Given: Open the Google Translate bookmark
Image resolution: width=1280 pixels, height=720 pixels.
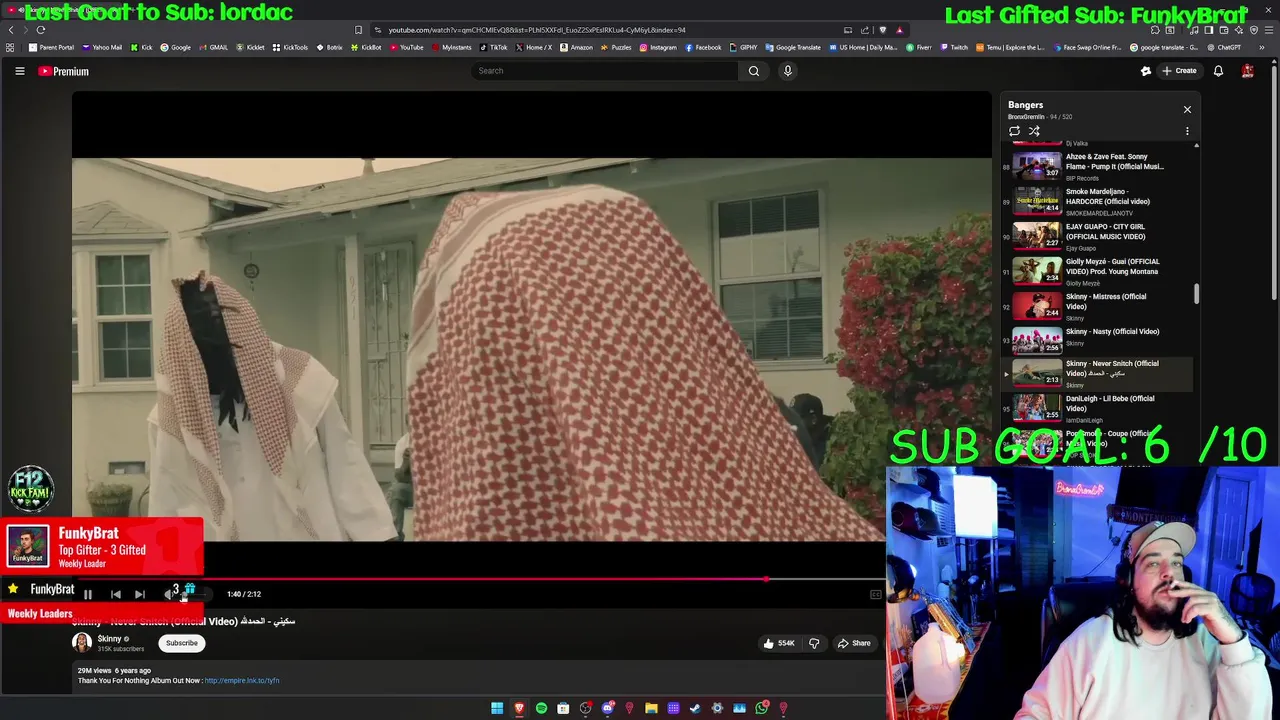Looking at the screenshot, I should click(793, 47).
